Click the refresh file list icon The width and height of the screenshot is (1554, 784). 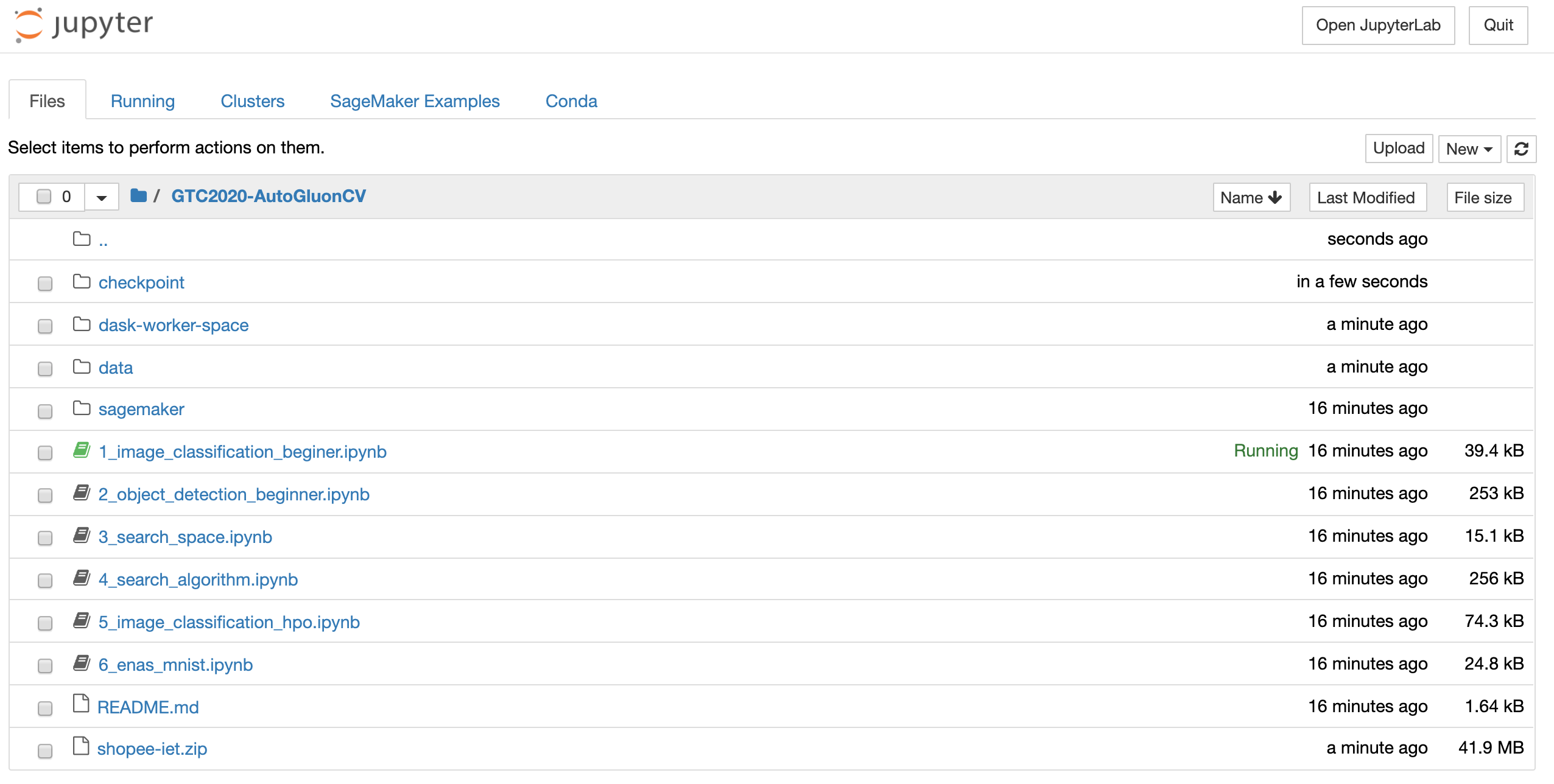pyautogui.click(x=1521, y=149)
